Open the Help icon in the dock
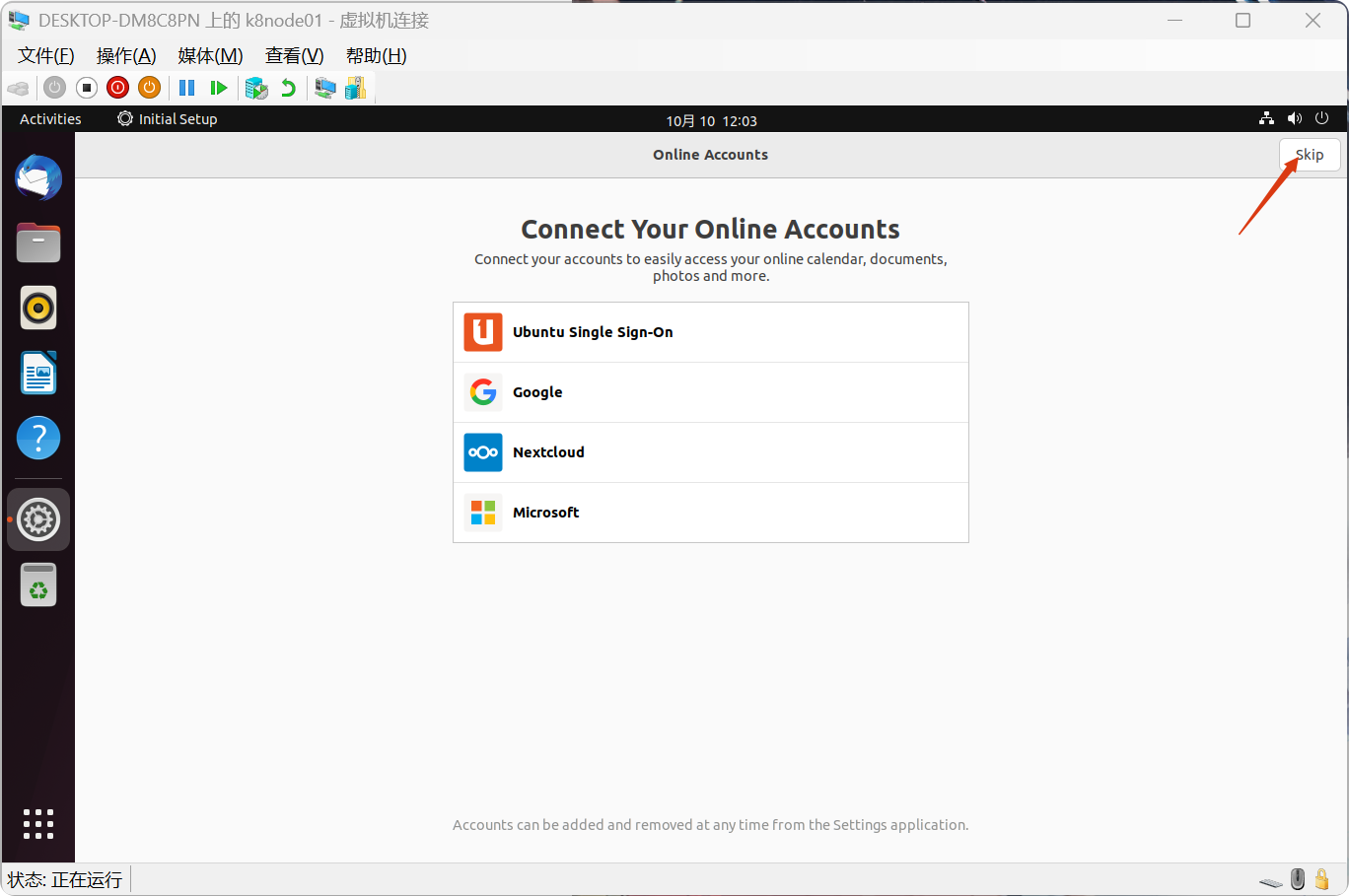Viewport: 1349px width, 896px height. [x=38, y=438]
